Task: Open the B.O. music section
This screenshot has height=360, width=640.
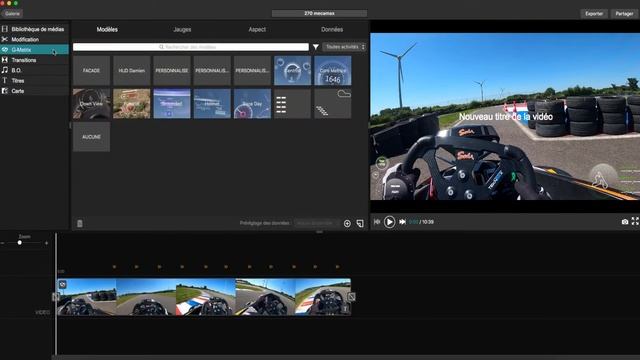Action: tap(34, 70)
